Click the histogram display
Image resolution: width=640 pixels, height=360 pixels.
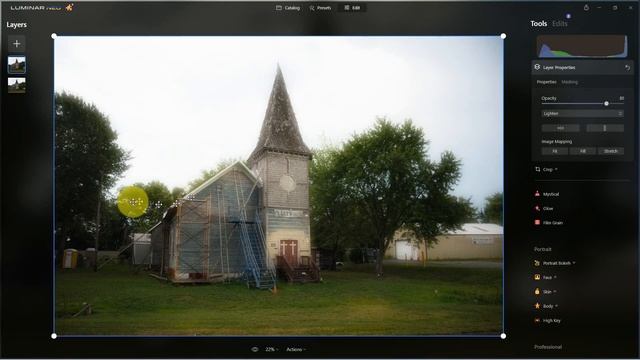(582, 46)
